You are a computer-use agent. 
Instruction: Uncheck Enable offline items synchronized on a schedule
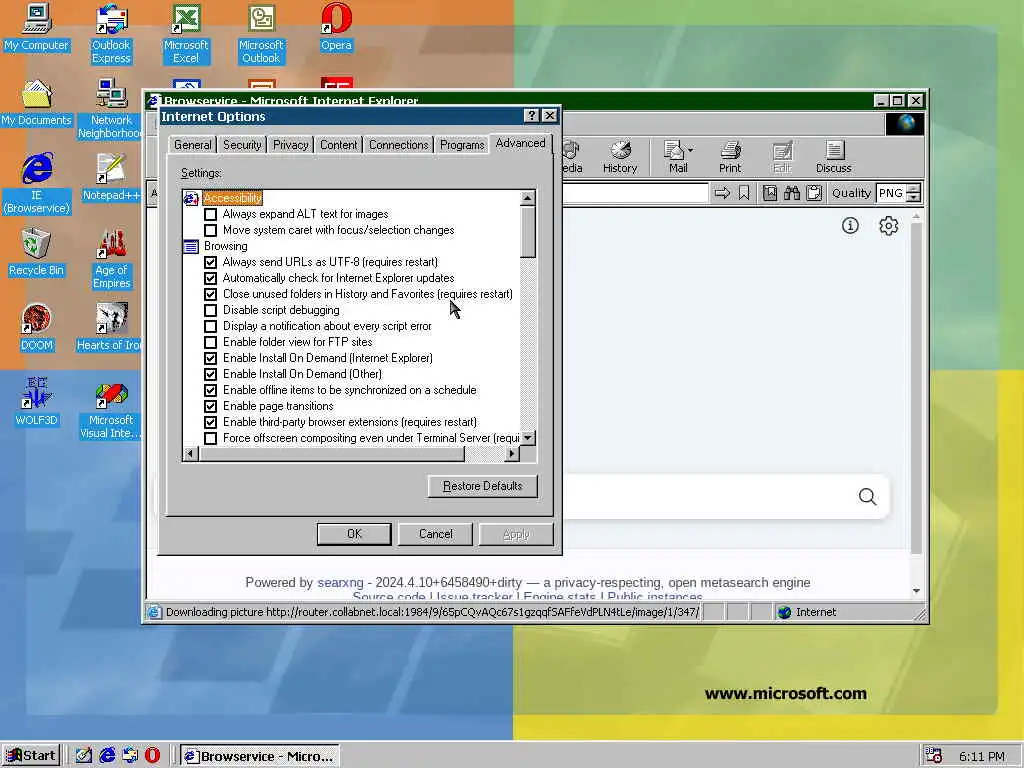pyautogui.click(x=210, y=390)
